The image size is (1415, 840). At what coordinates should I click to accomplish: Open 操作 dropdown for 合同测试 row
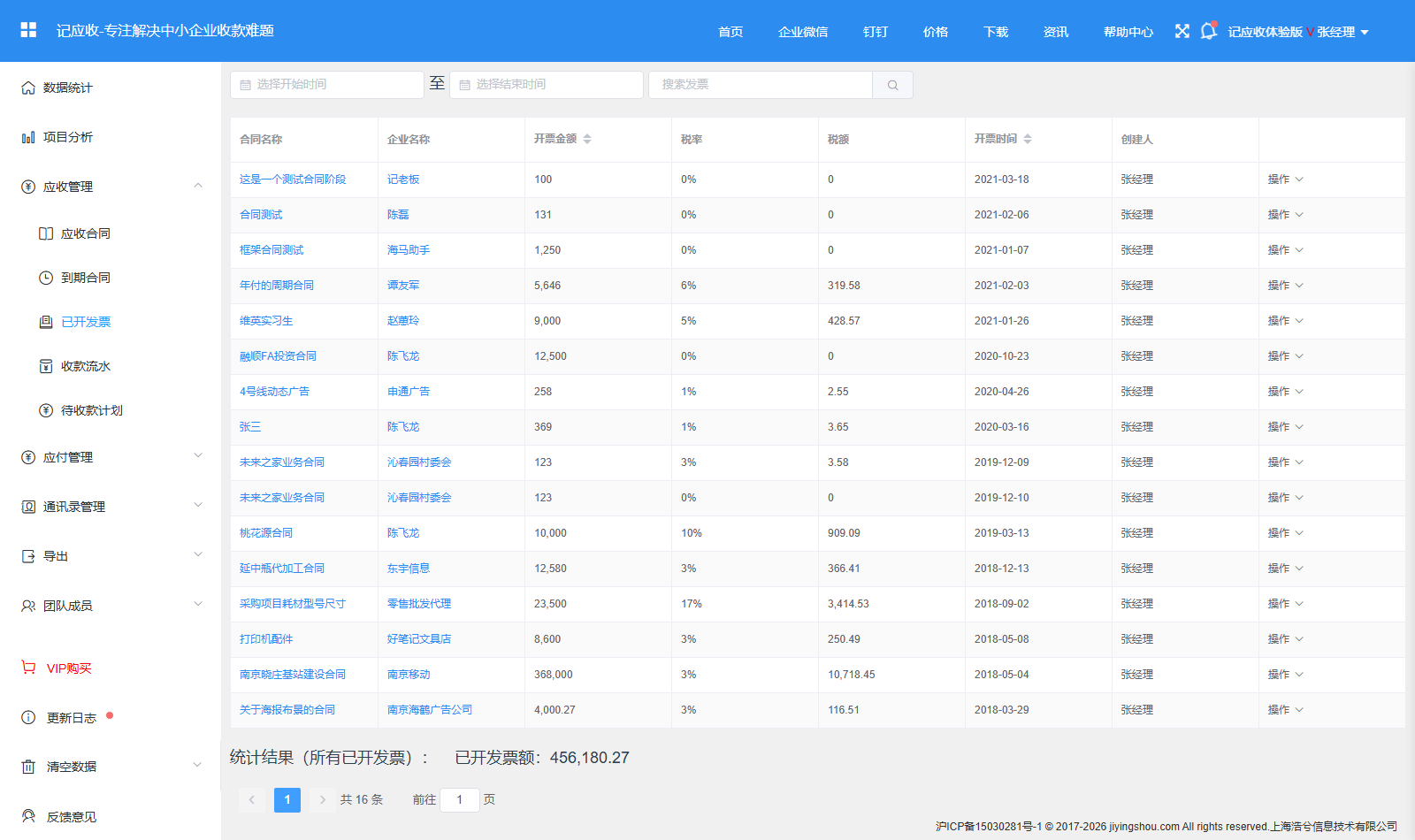click(1285, 215)
